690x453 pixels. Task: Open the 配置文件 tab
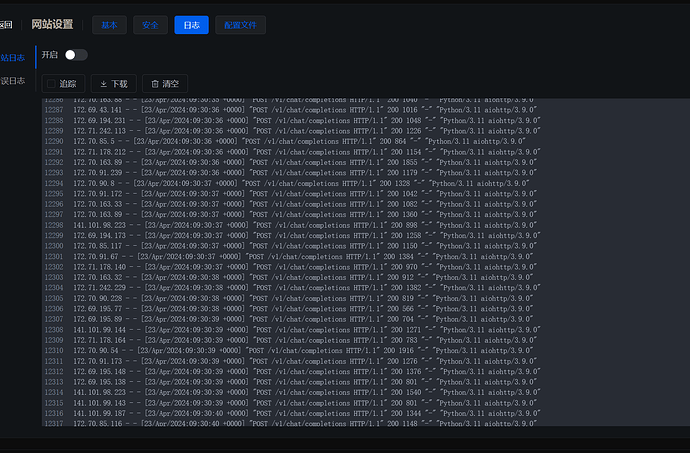coord(240,25)
